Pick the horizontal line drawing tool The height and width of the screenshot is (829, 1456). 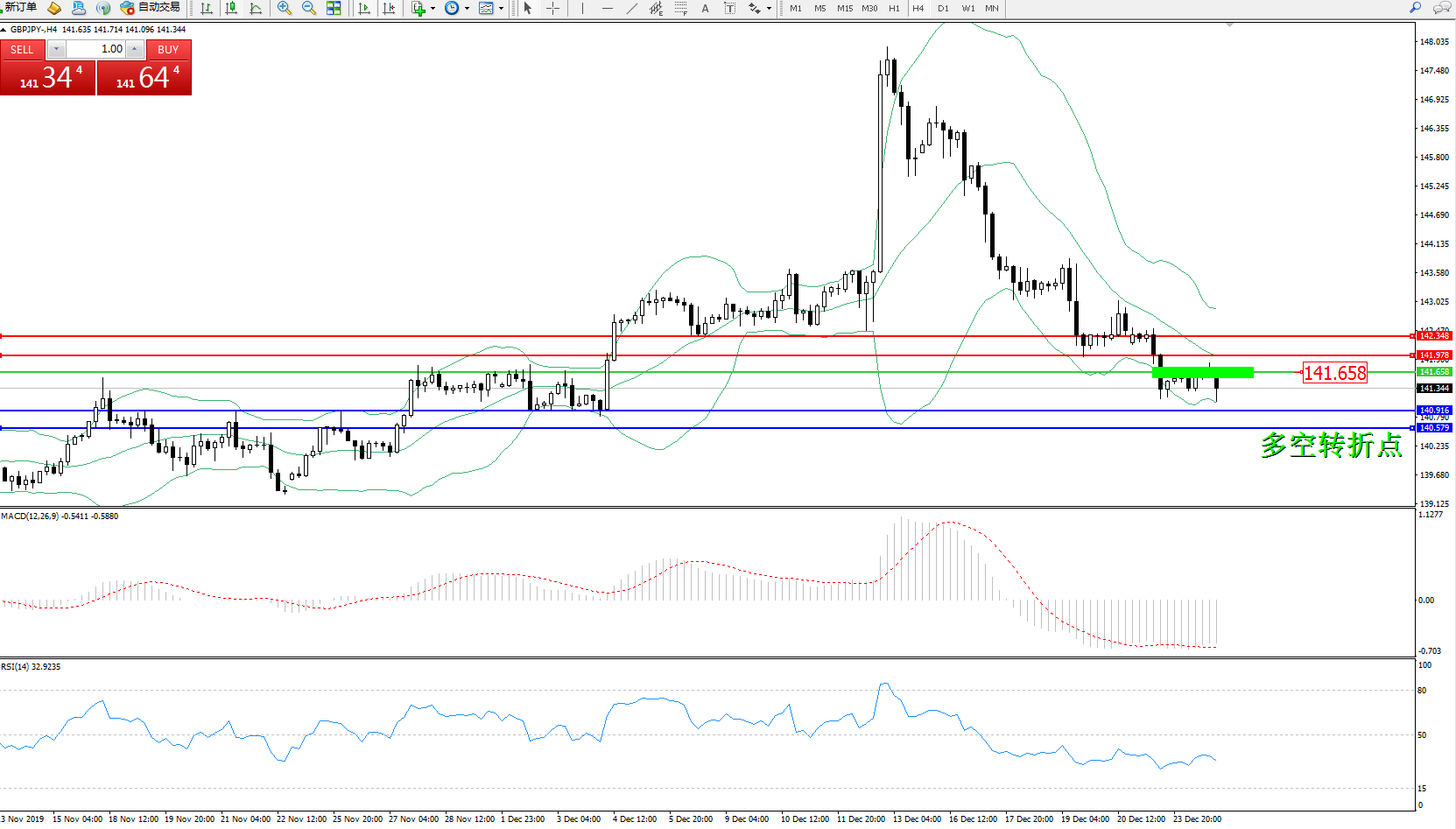[x=608, y=8]
